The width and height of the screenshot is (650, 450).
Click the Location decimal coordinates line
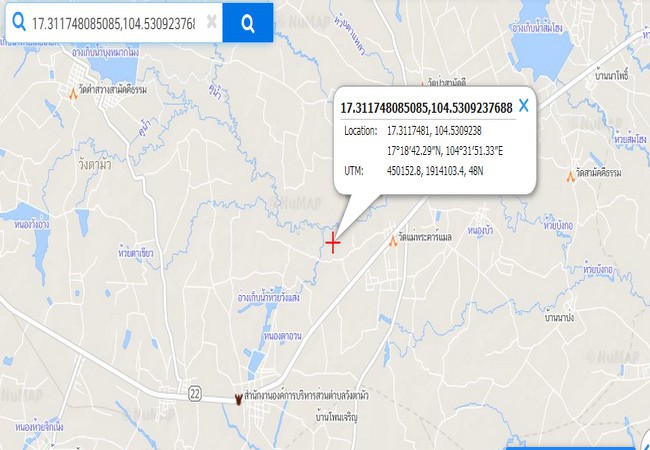[x=434, y=131]
